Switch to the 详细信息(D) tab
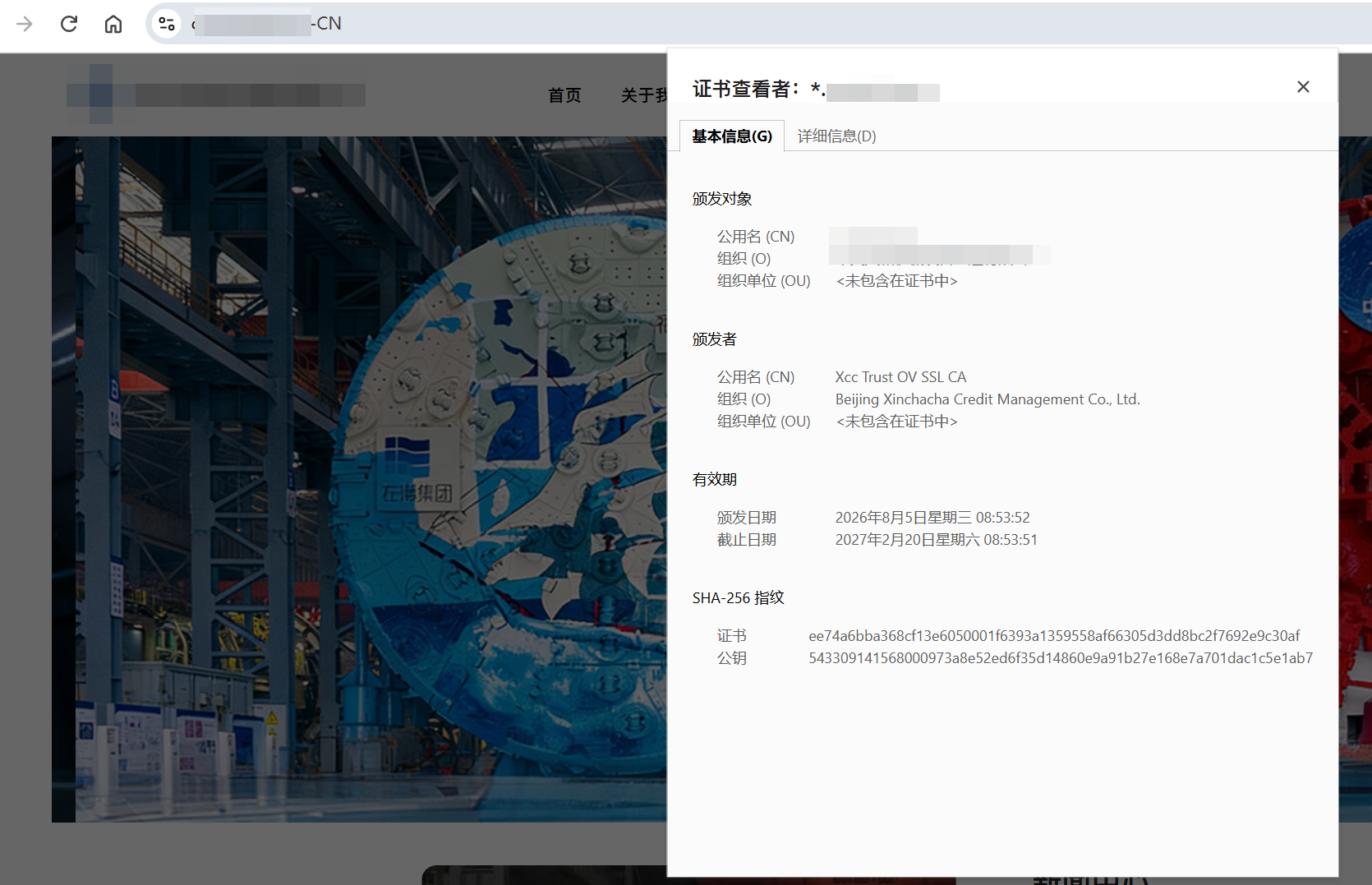 coord(836,136)
